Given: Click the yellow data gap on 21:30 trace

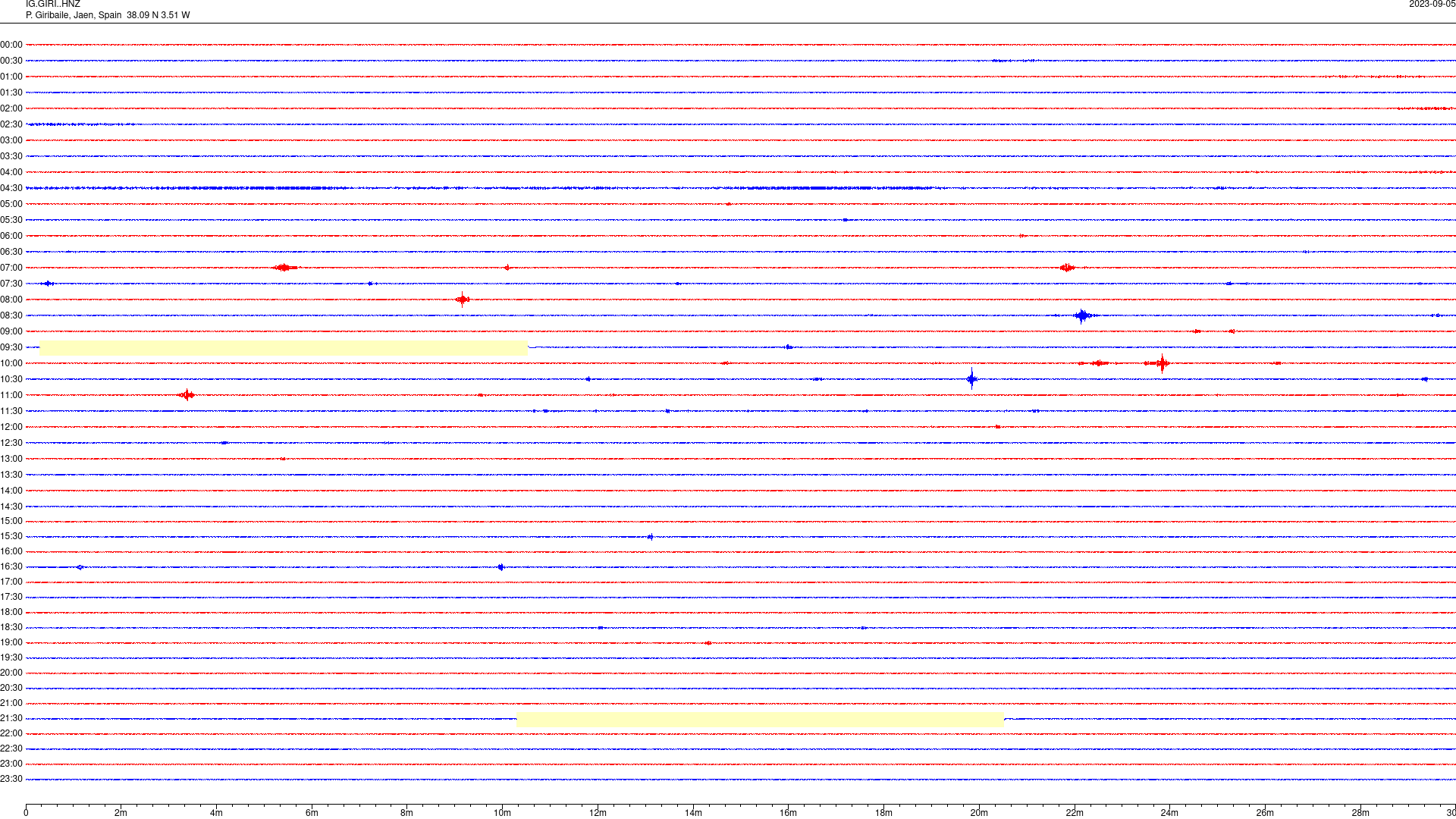Looking at the screenshot, I should [x=760, y=719].
